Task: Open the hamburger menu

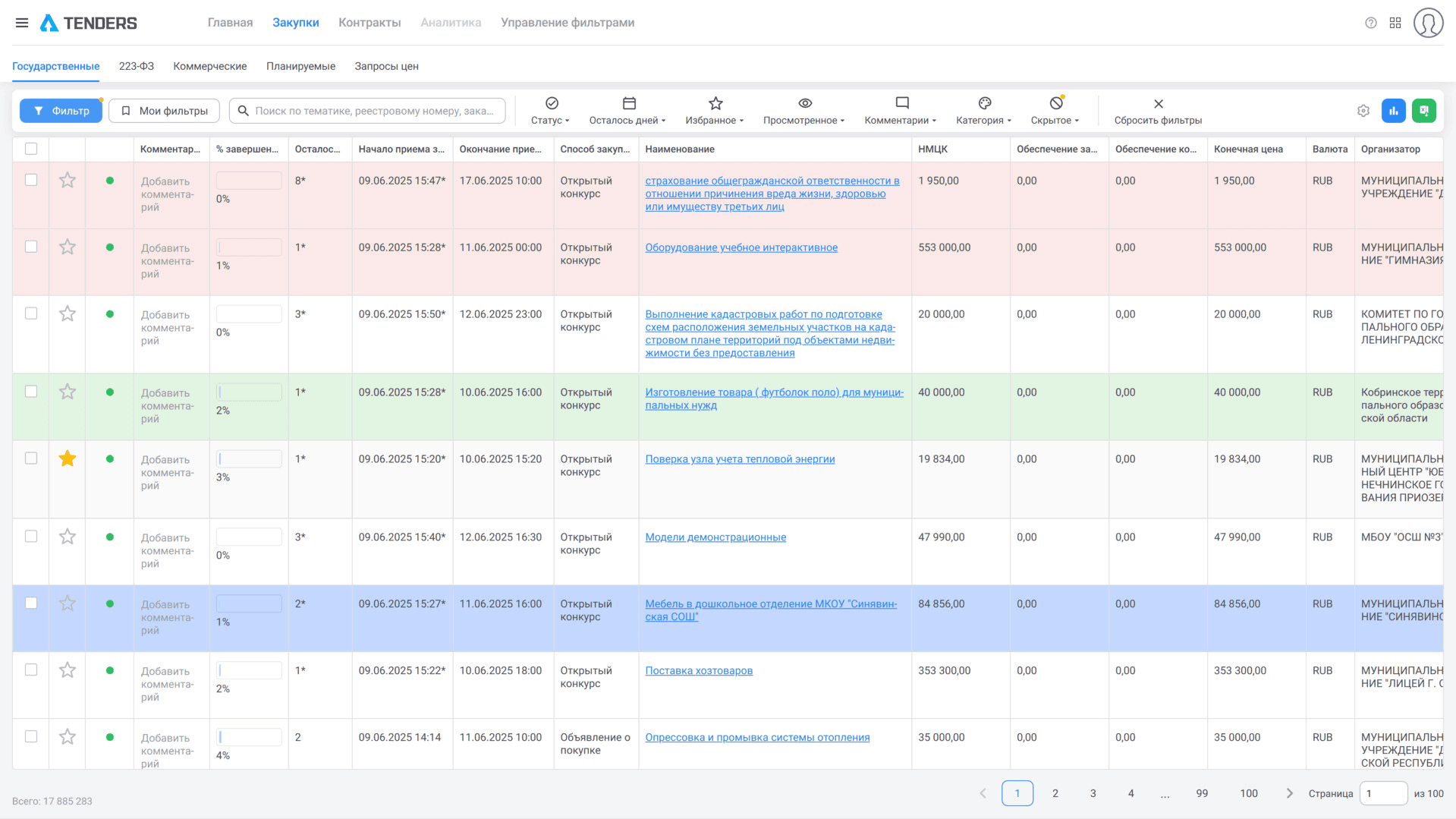Action: point(22,23)
